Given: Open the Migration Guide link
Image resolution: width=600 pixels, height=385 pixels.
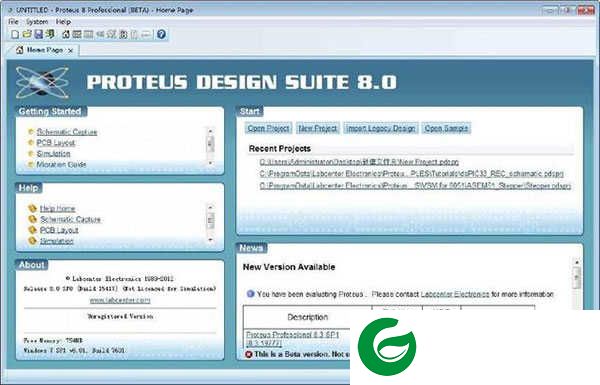Looking at the screenshot, I should click(61, 165).
